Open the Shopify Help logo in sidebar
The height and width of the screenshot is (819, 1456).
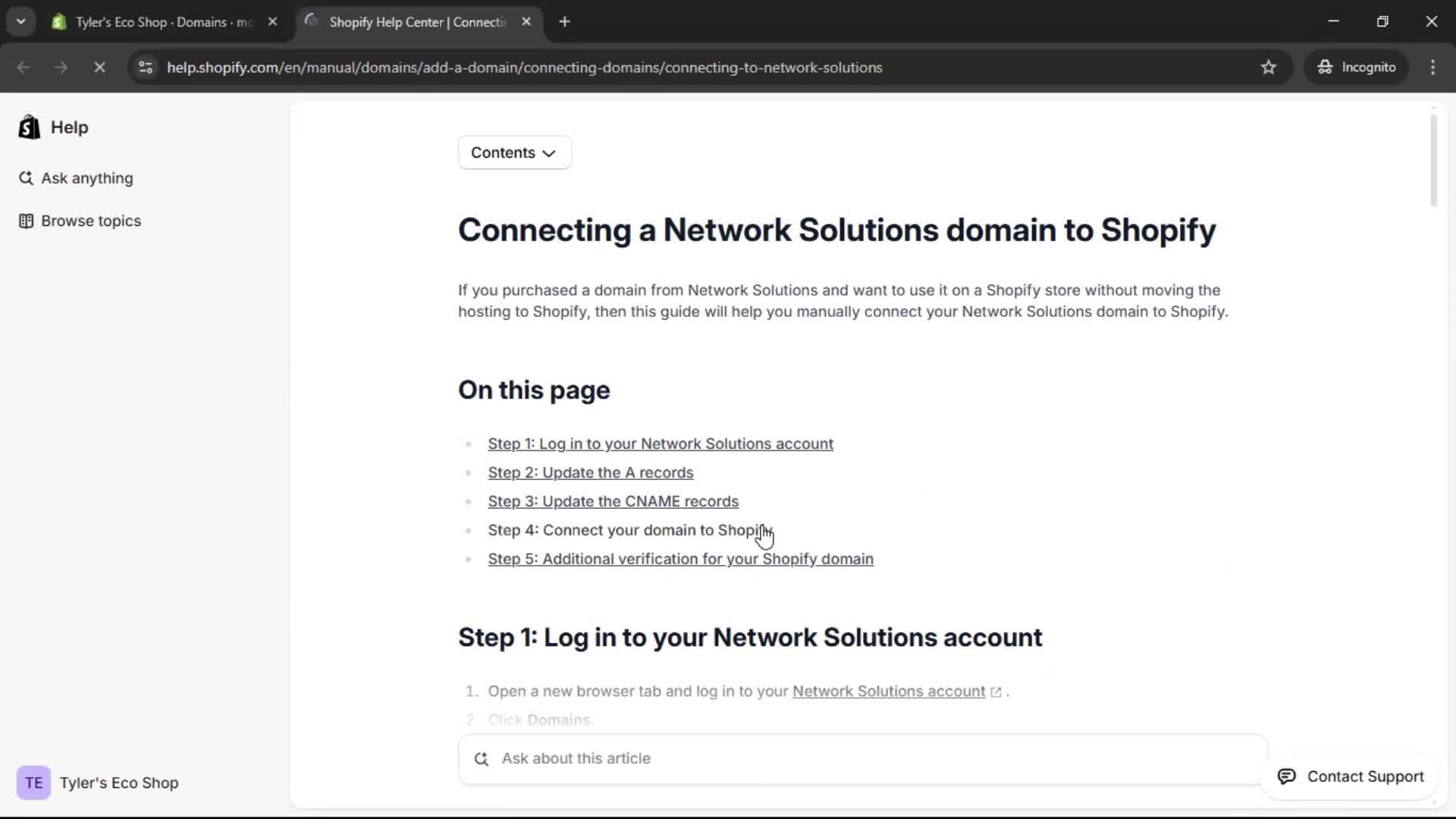[x=29, y=127]
